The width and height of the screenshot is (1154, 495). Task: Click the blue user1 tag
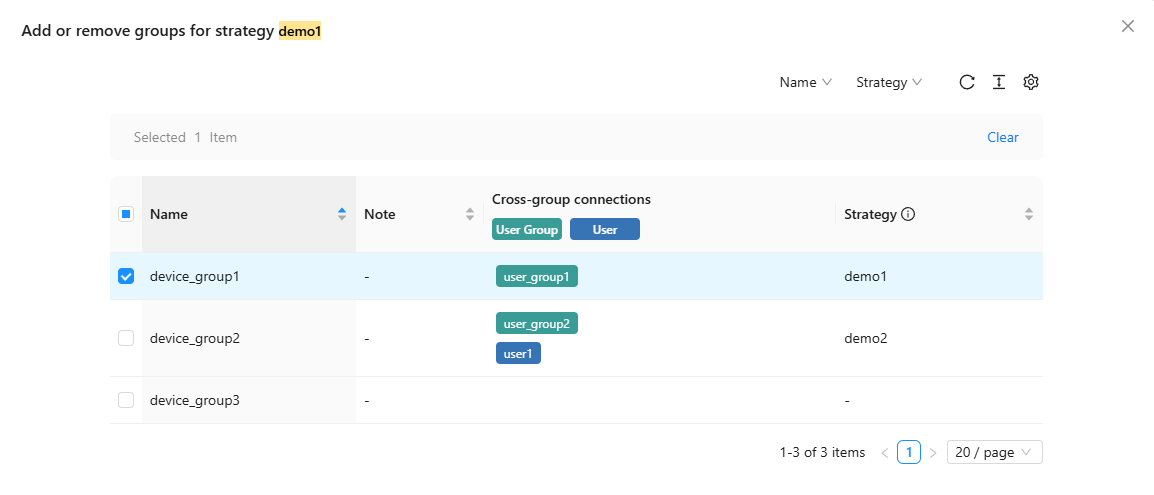click(x=518, y=354)
